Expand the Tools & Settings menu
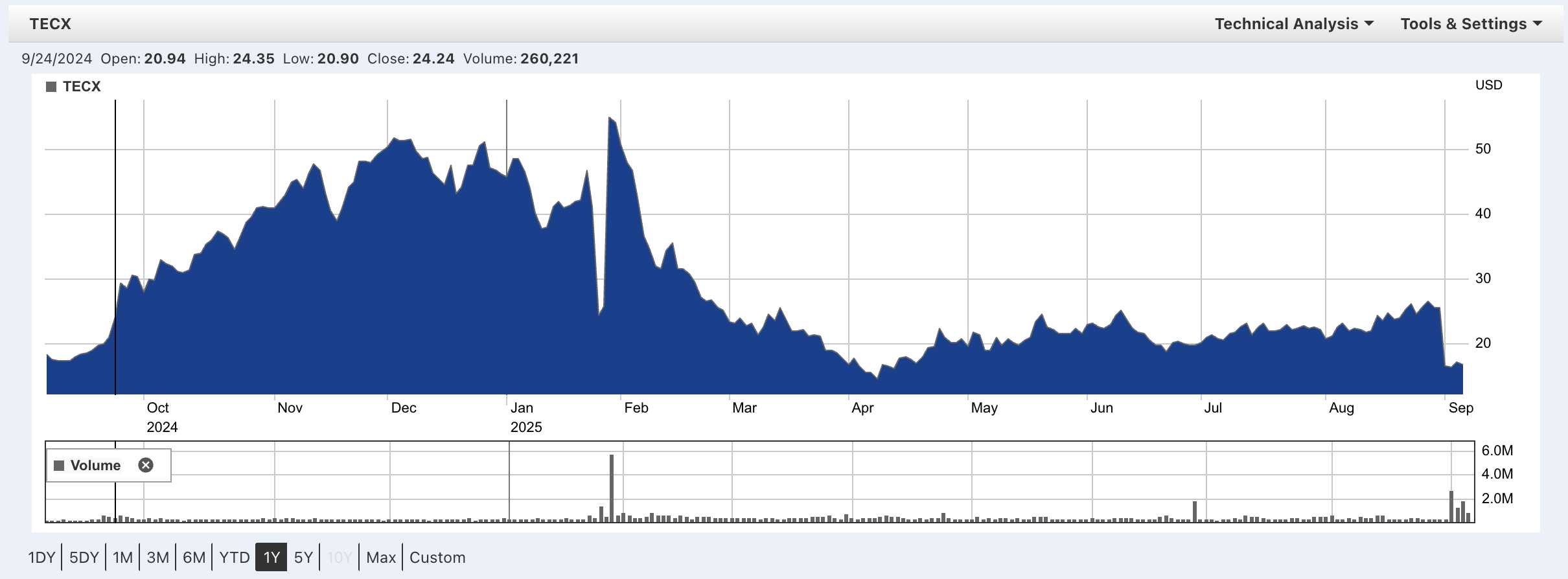The width and height of the screenshot is (1568, 579). pyautogui.click(x=1471, y=24)
